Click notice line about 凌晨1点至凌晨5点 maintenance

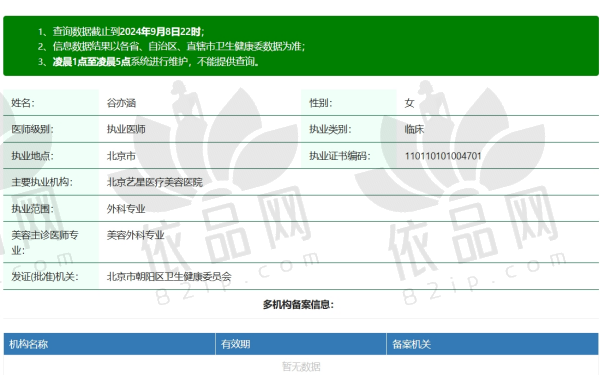click(x=149, y=61)
